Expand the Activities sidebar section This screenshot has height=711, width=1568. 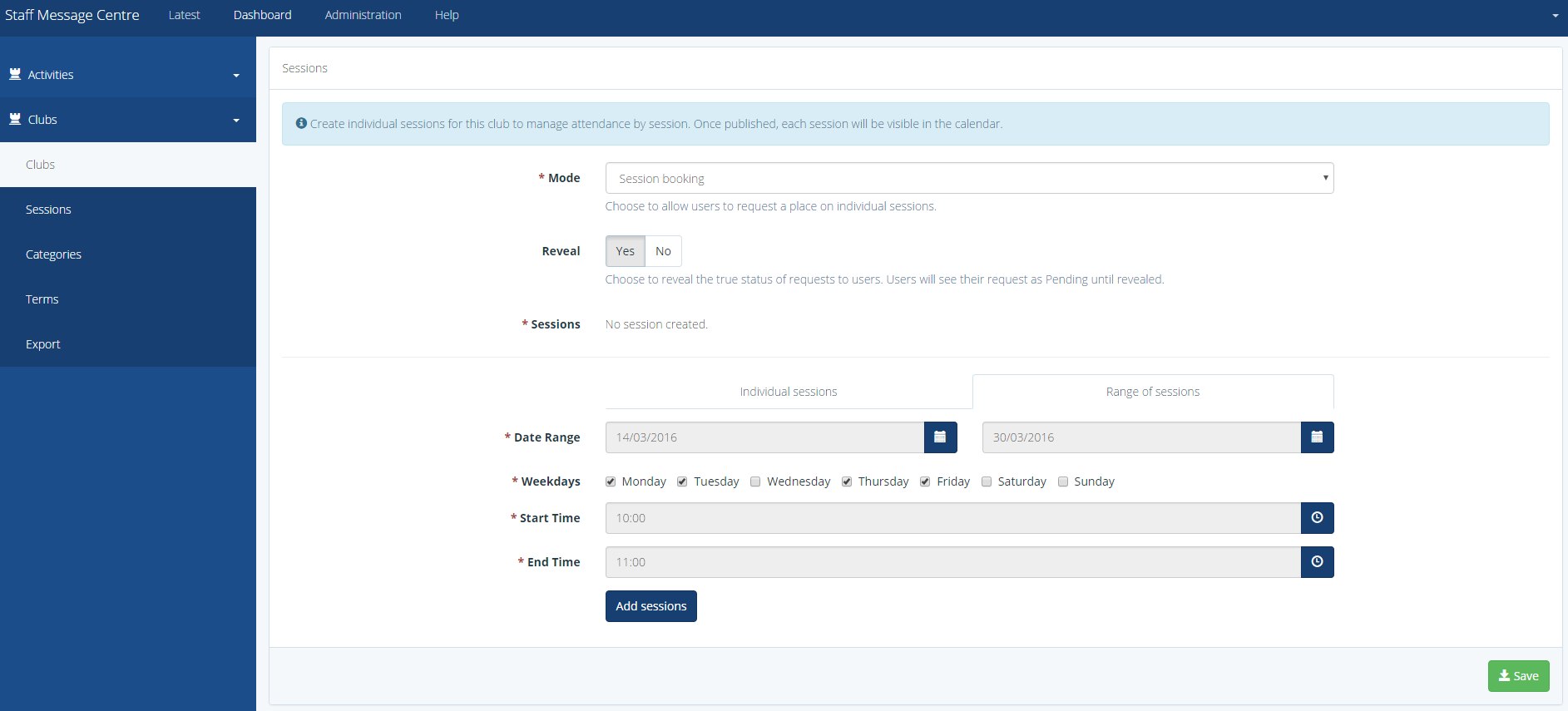coord(128,75)
